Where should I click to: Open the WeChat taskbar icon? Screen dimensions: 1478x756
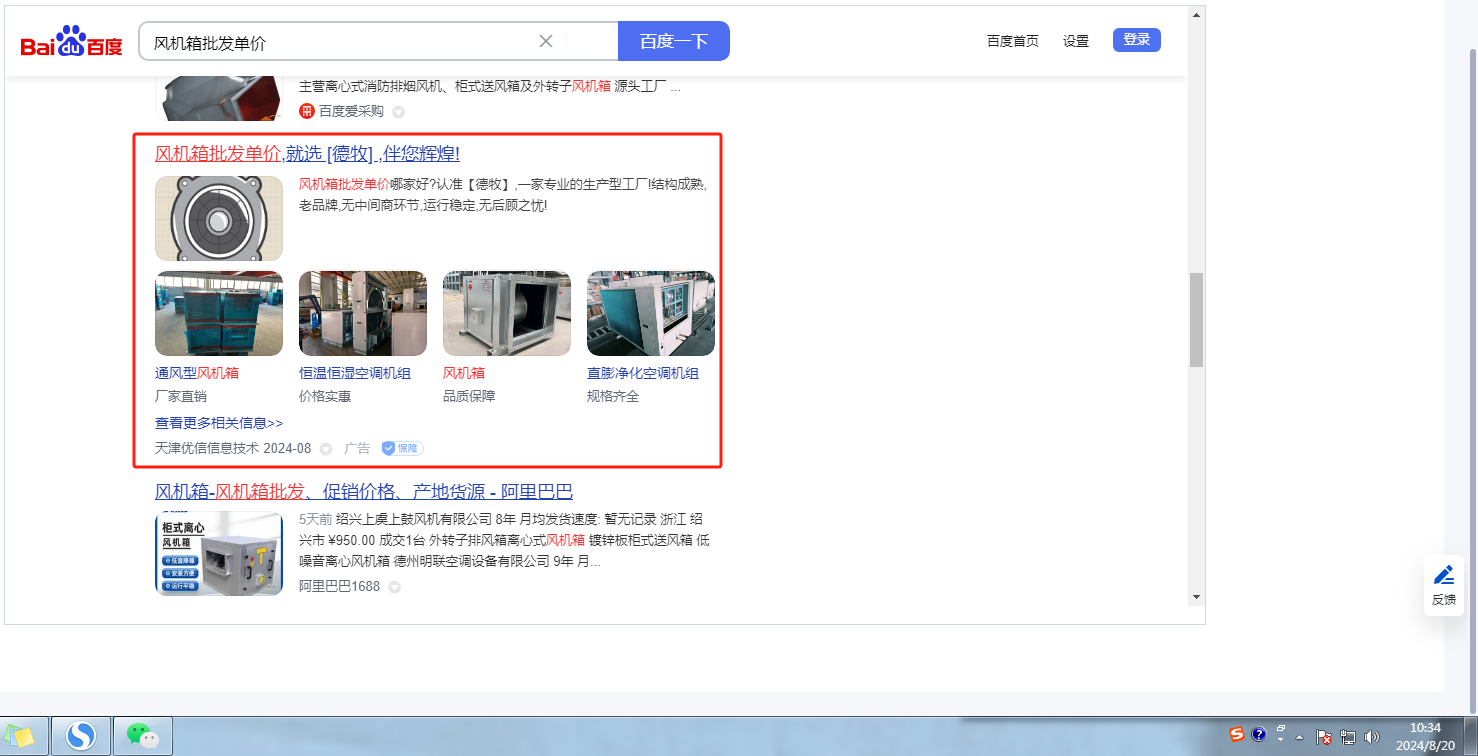tap(143, 736)
